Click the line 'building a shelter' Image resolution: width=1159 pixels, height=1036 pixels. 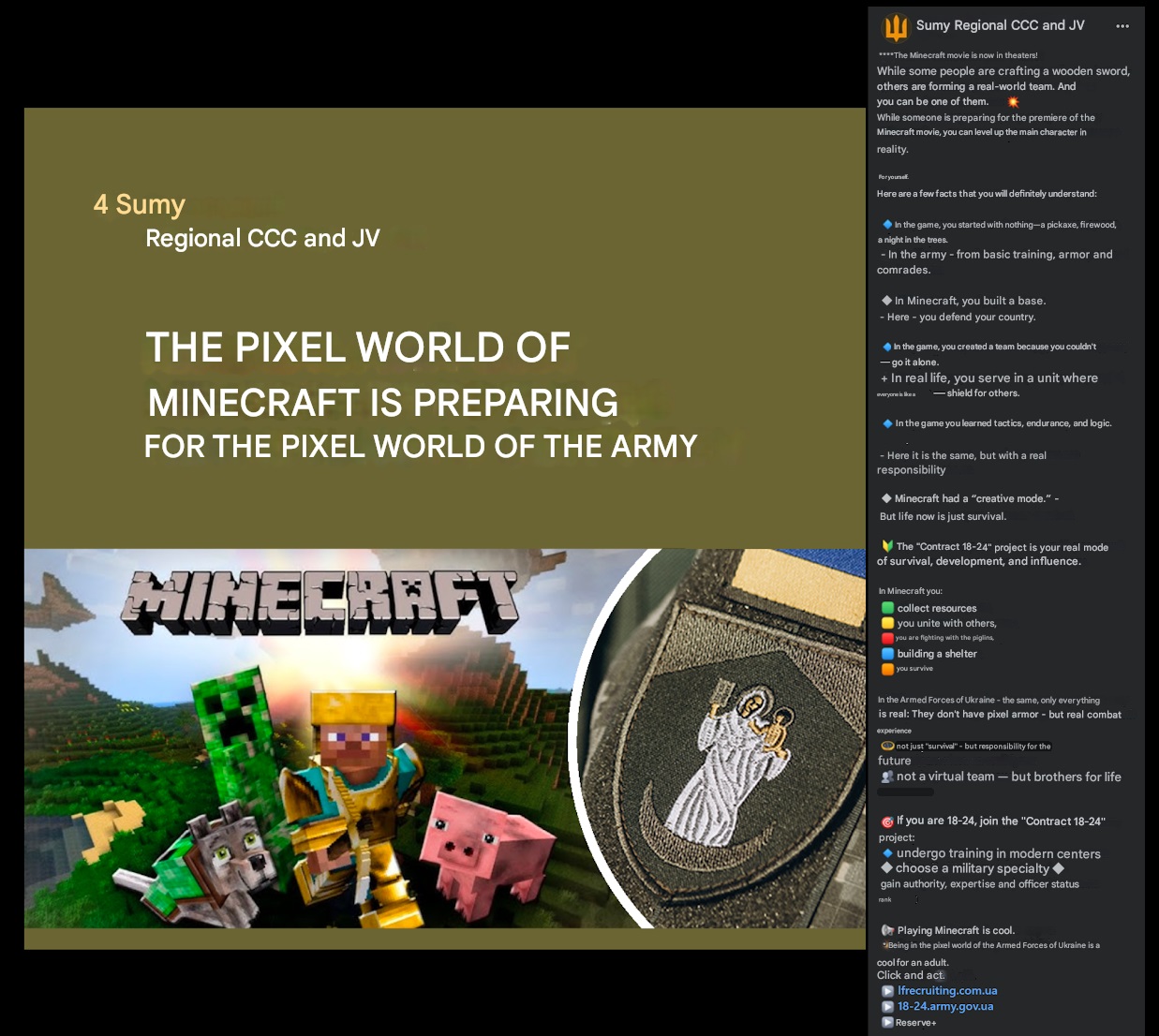click(x=936, y=654)
